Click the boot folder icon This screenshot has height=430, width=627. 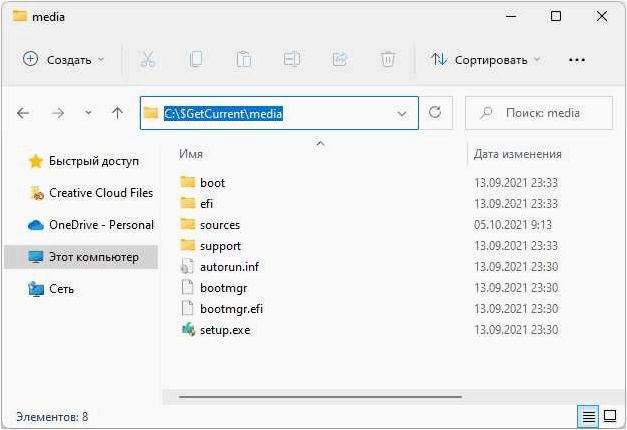pos(188,182)
